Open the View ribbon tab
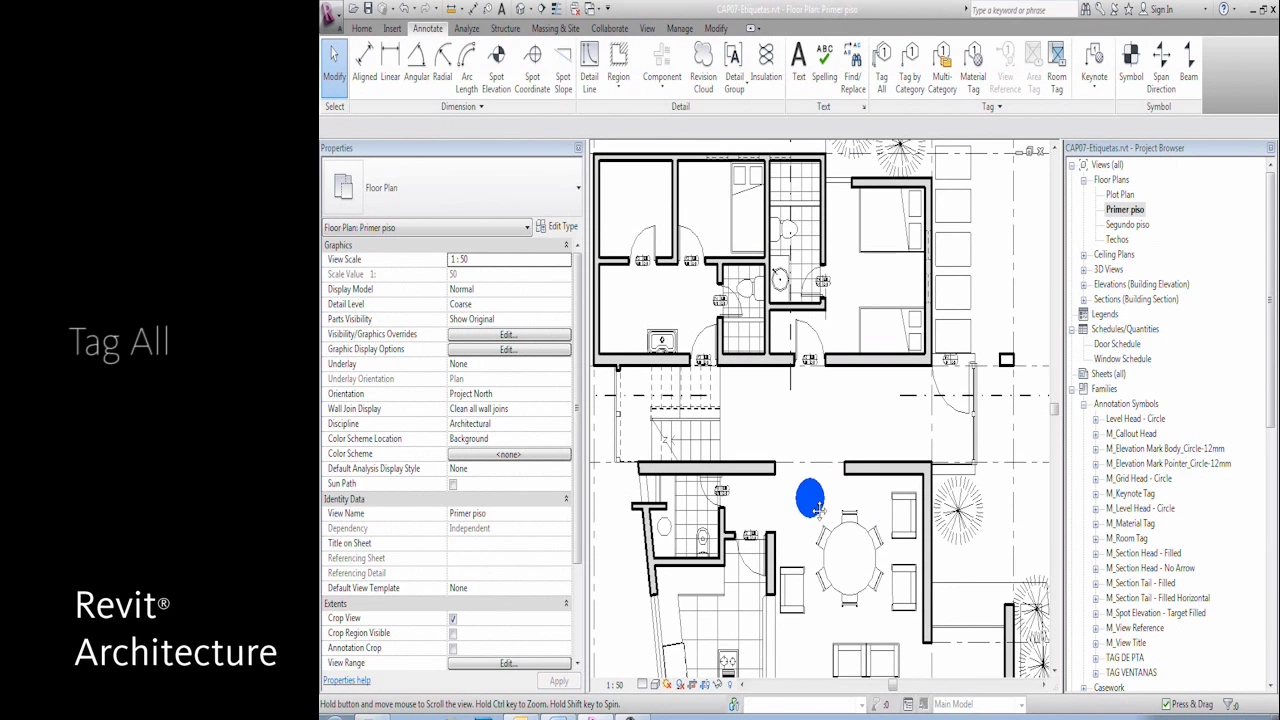 click(647, 29)
